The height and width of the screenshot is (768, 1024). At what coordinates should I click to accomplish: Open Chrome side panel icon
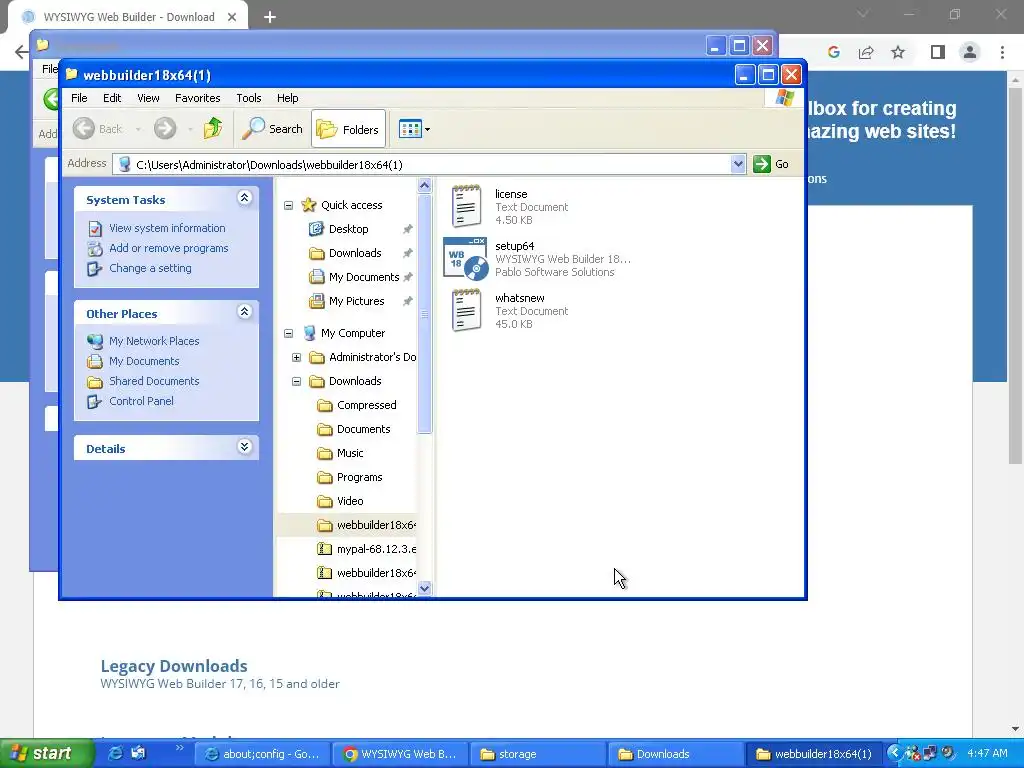(938, 52)
